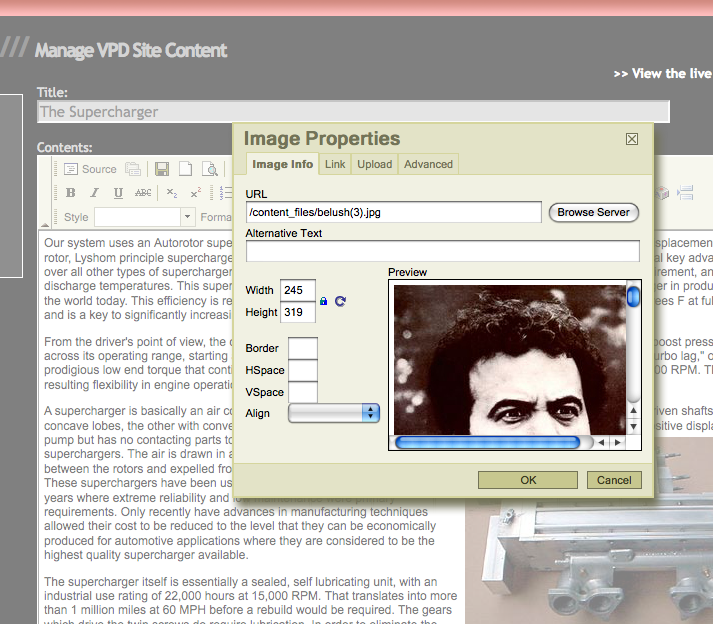Click the Browse Server button
The width and height of the screenshot is (713, 624).
click(x=593, y=212)
